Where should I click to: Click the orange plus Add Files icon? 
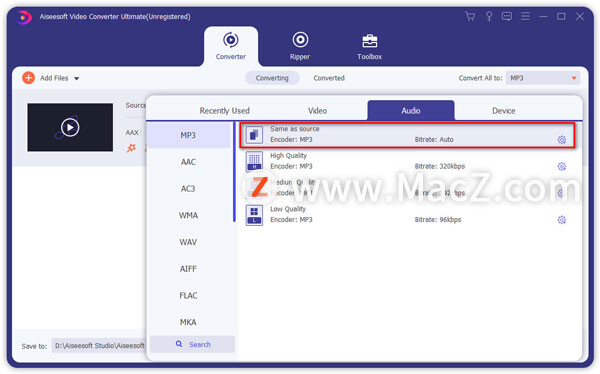click(x=28, y=78)
